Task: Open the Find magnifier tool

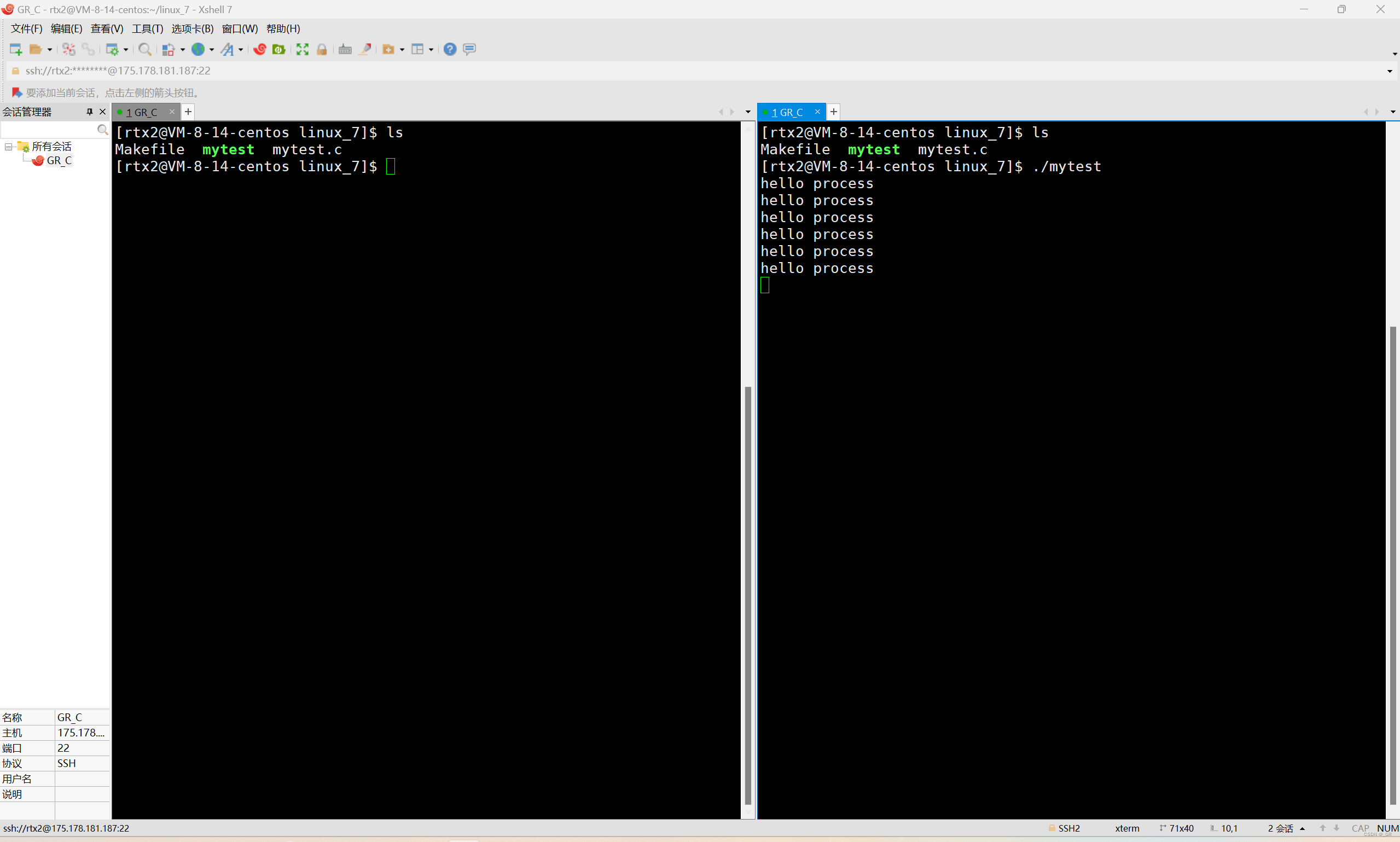Action: [144, 49]
